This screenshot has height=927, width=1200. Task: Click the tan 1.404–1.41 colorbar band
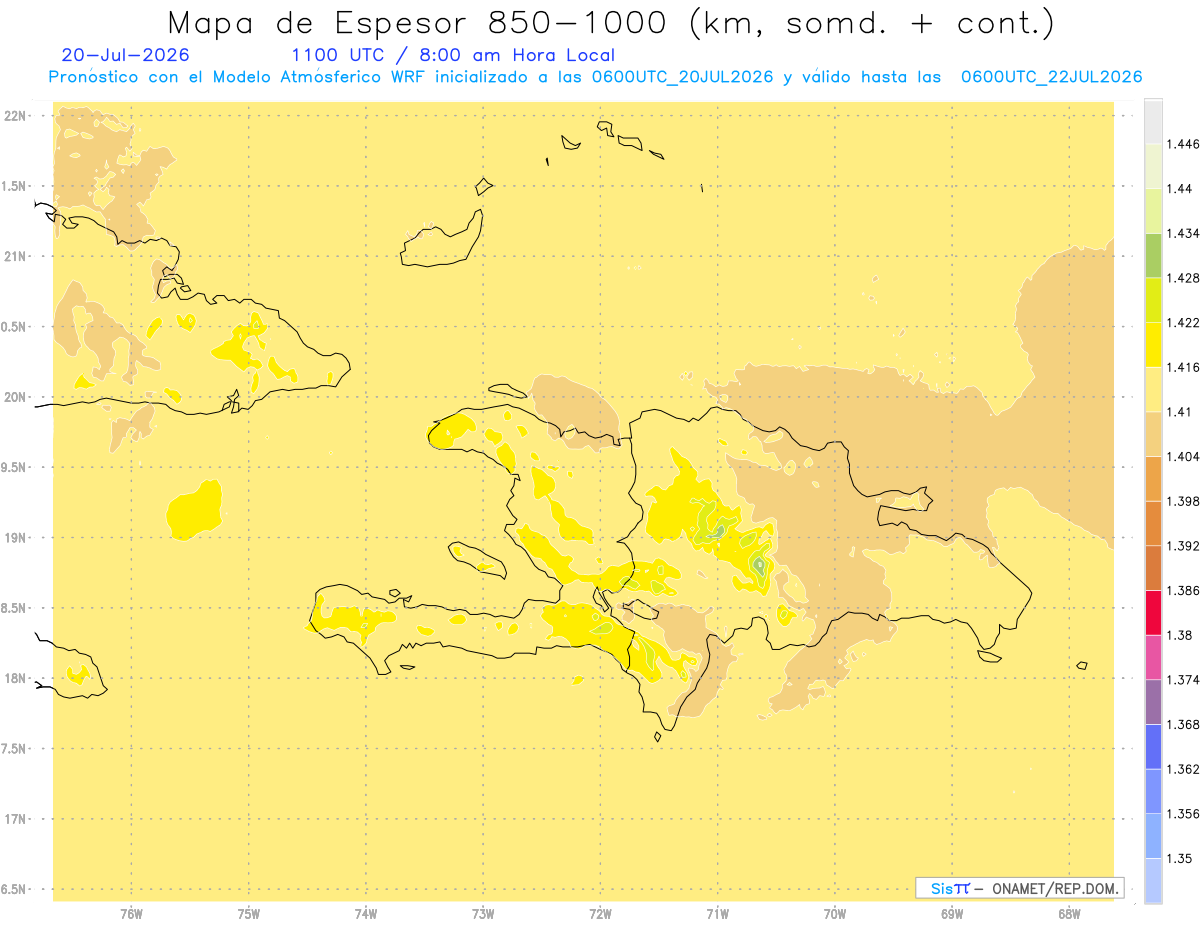point(1153,433)
